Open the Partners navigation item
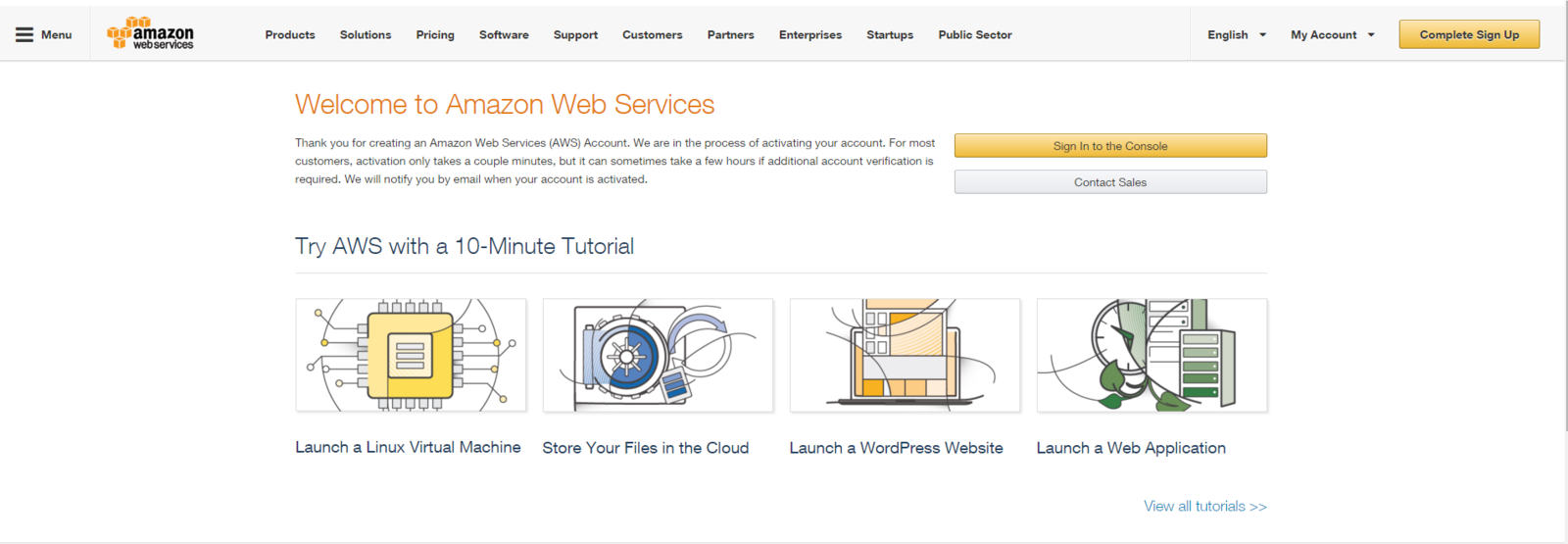The width and height of the screenshot is (1568, 544). [731, 35]
